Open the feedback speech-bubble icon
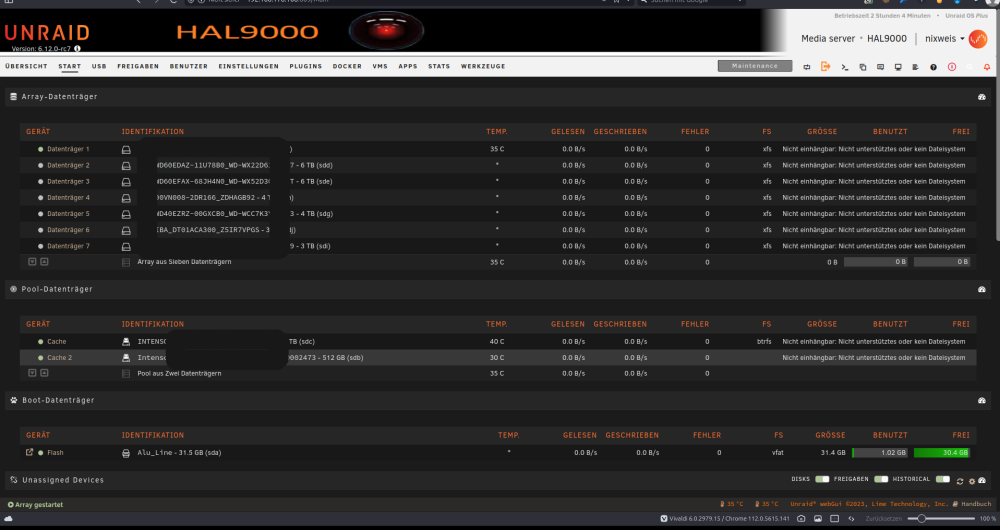This screenshot has width=1000, height=530. (881, 67)
